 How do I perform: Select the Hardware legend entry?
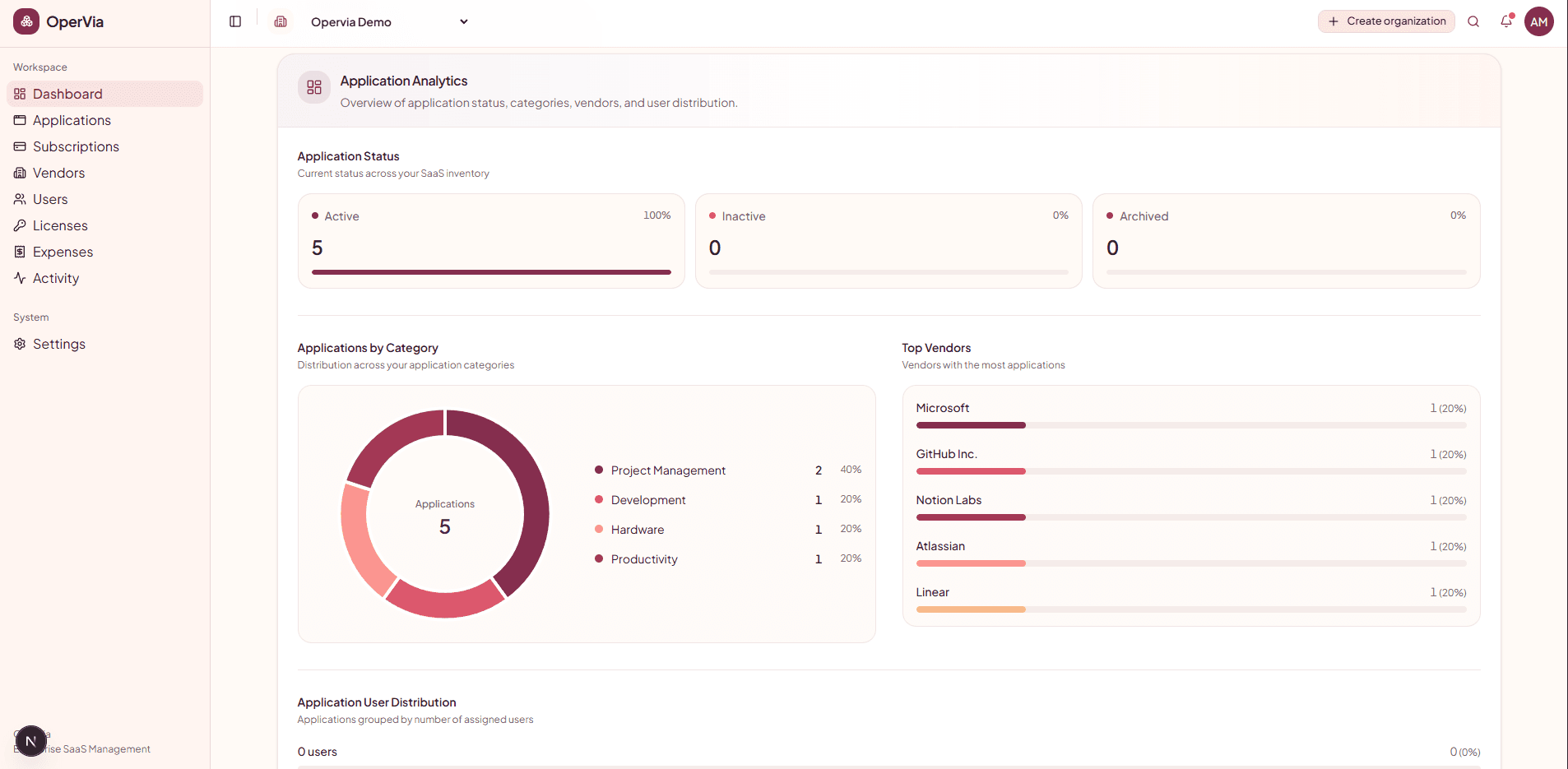tap(728, 530)
